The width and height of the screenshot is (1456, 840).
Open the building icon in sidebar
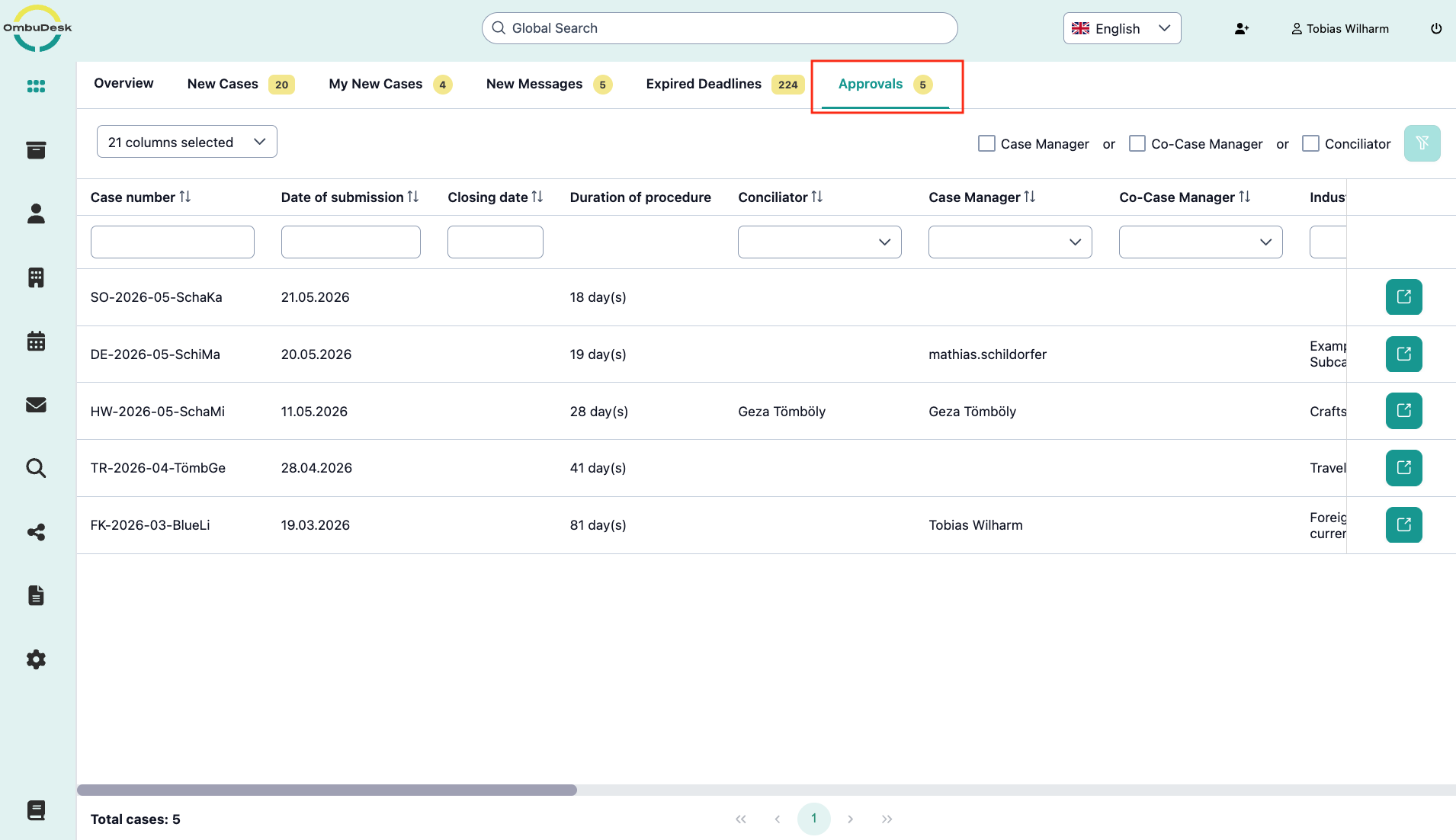36,277
